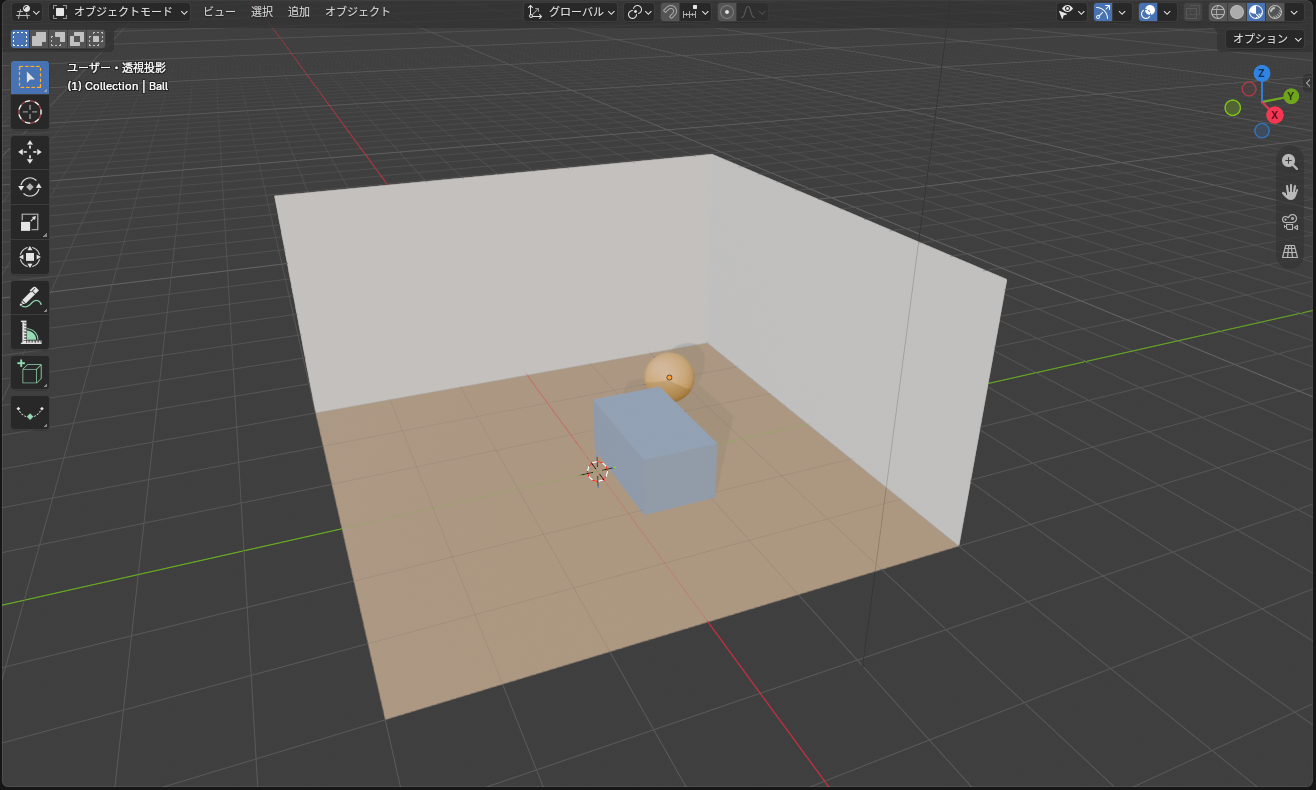This screenshot has height=790, width=1316.
Task: Click the red X axis gizmo handle
Action: click(1275, 115)
